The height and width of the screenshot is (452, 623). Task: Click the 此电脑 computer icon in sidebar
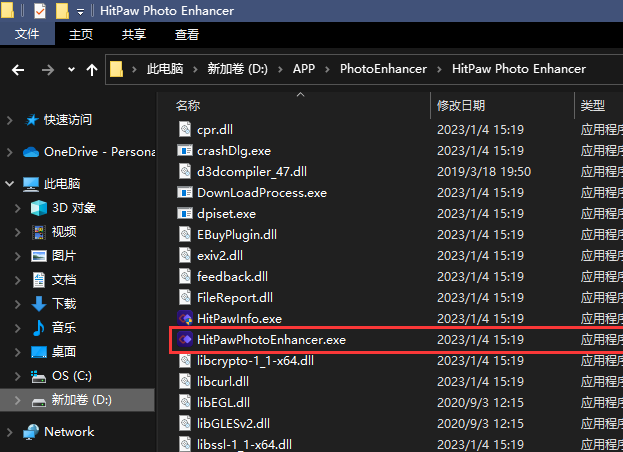pos(31,184)
